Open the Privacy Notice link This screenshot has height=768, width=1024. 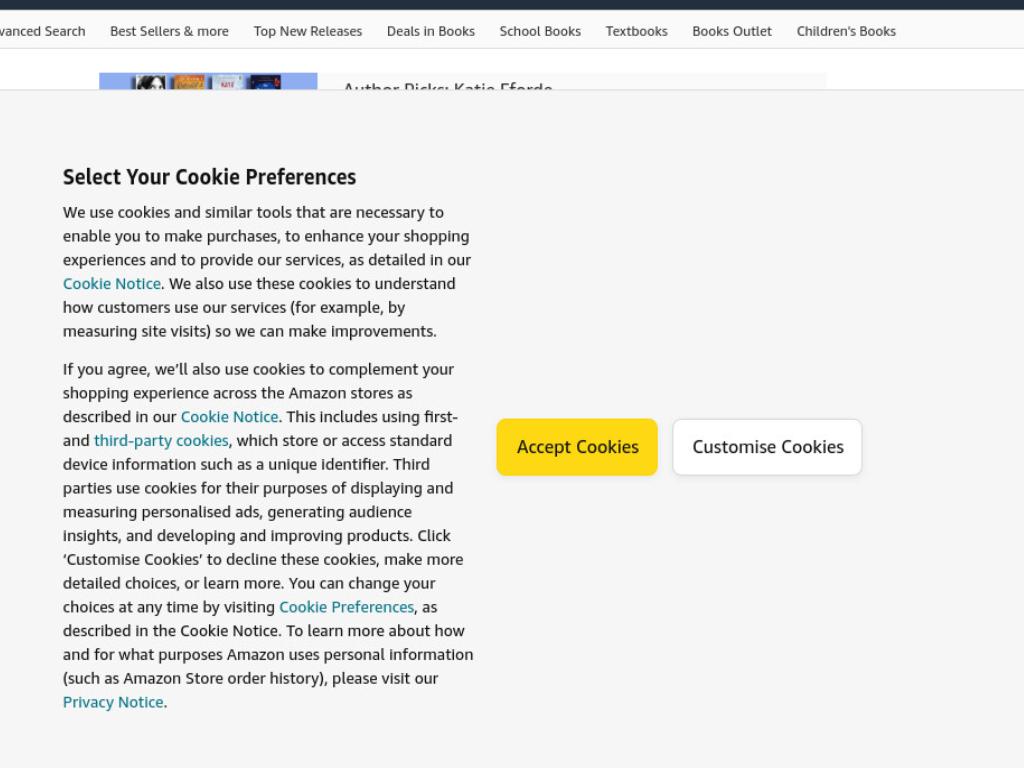[113, 702]
